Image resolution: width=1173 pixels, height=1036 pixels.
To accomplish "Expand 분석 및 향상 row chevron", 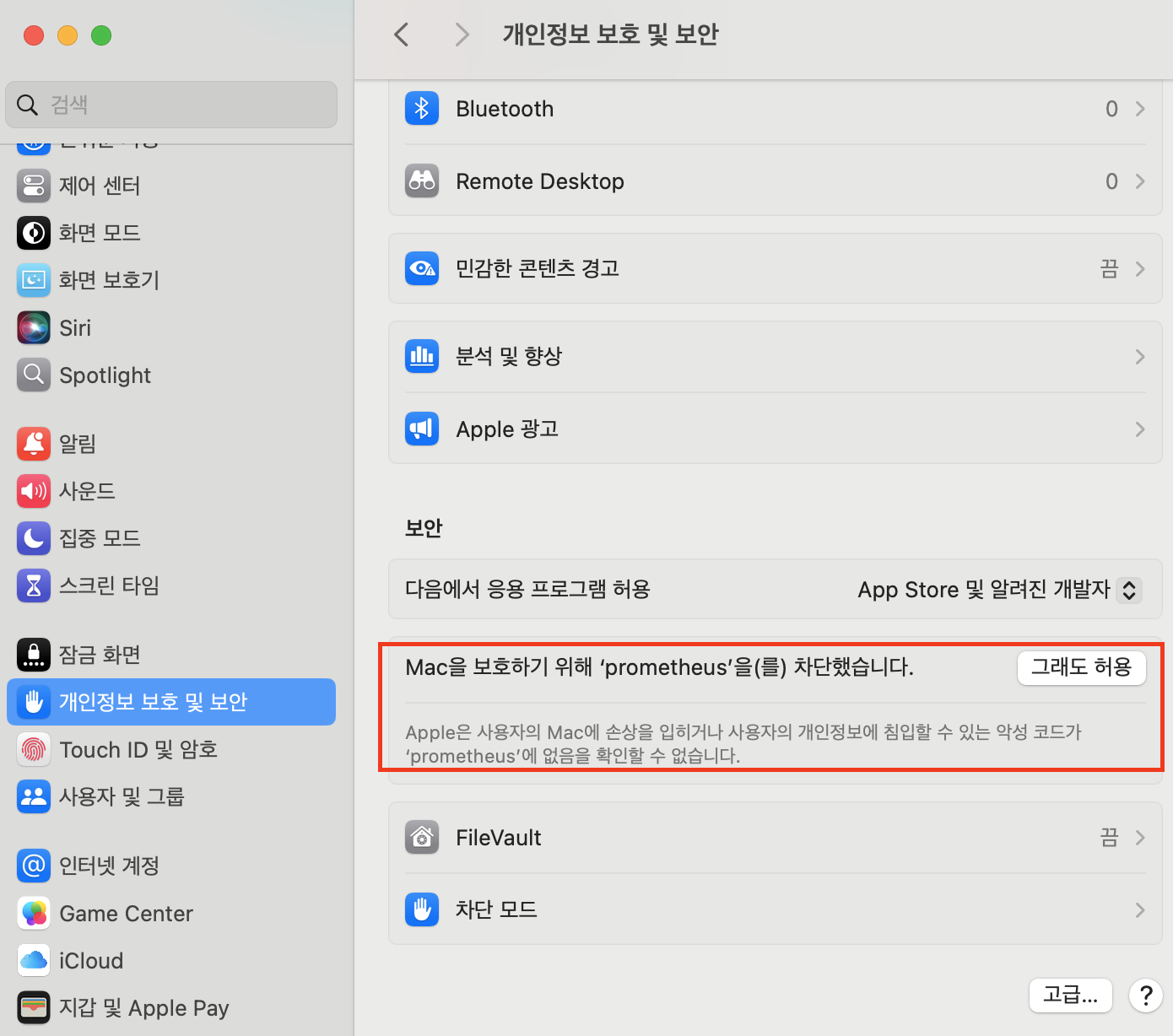I will tap(1140, 357).
